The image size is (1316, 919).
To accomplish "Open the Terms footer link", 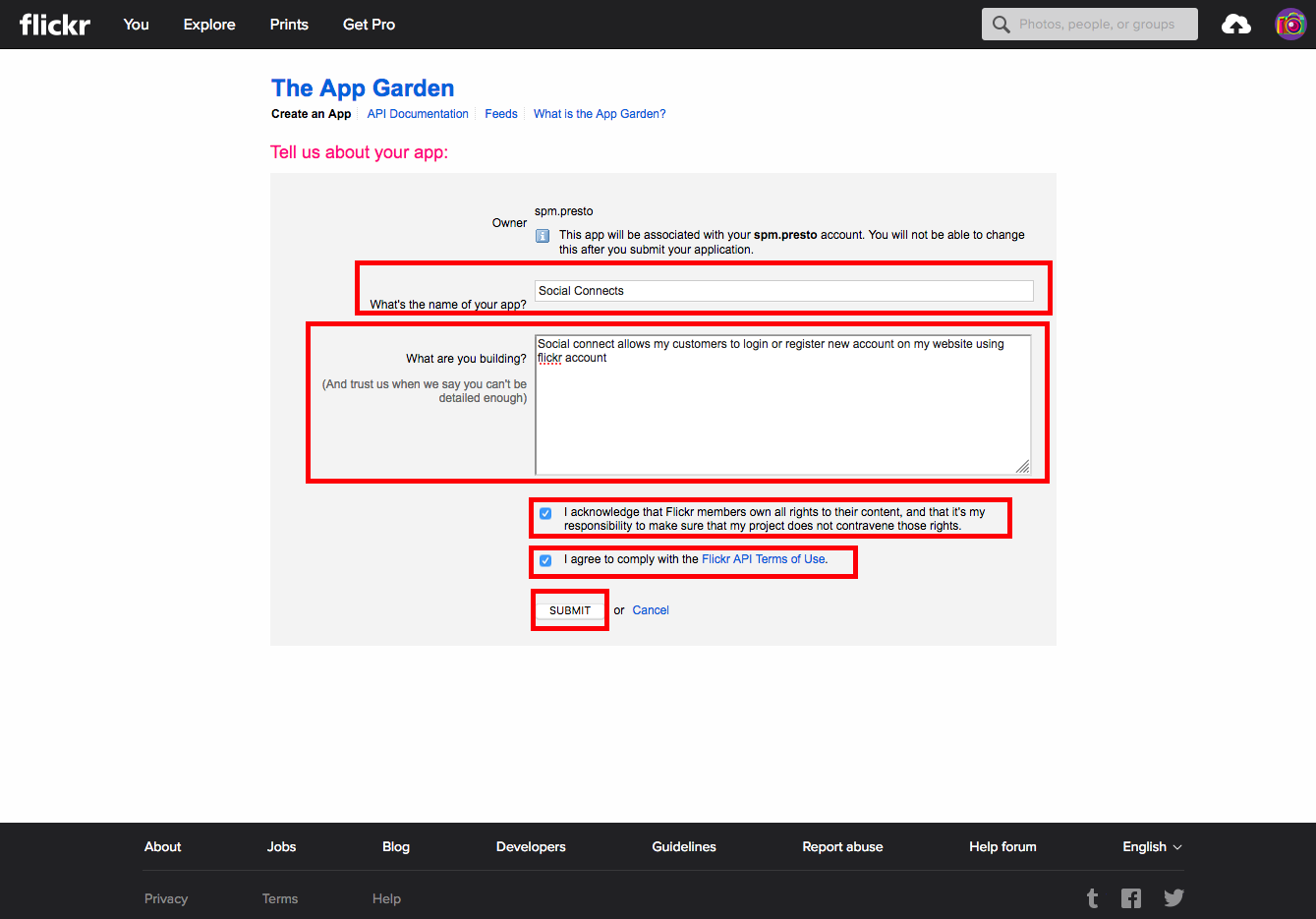I will [280, 898].
